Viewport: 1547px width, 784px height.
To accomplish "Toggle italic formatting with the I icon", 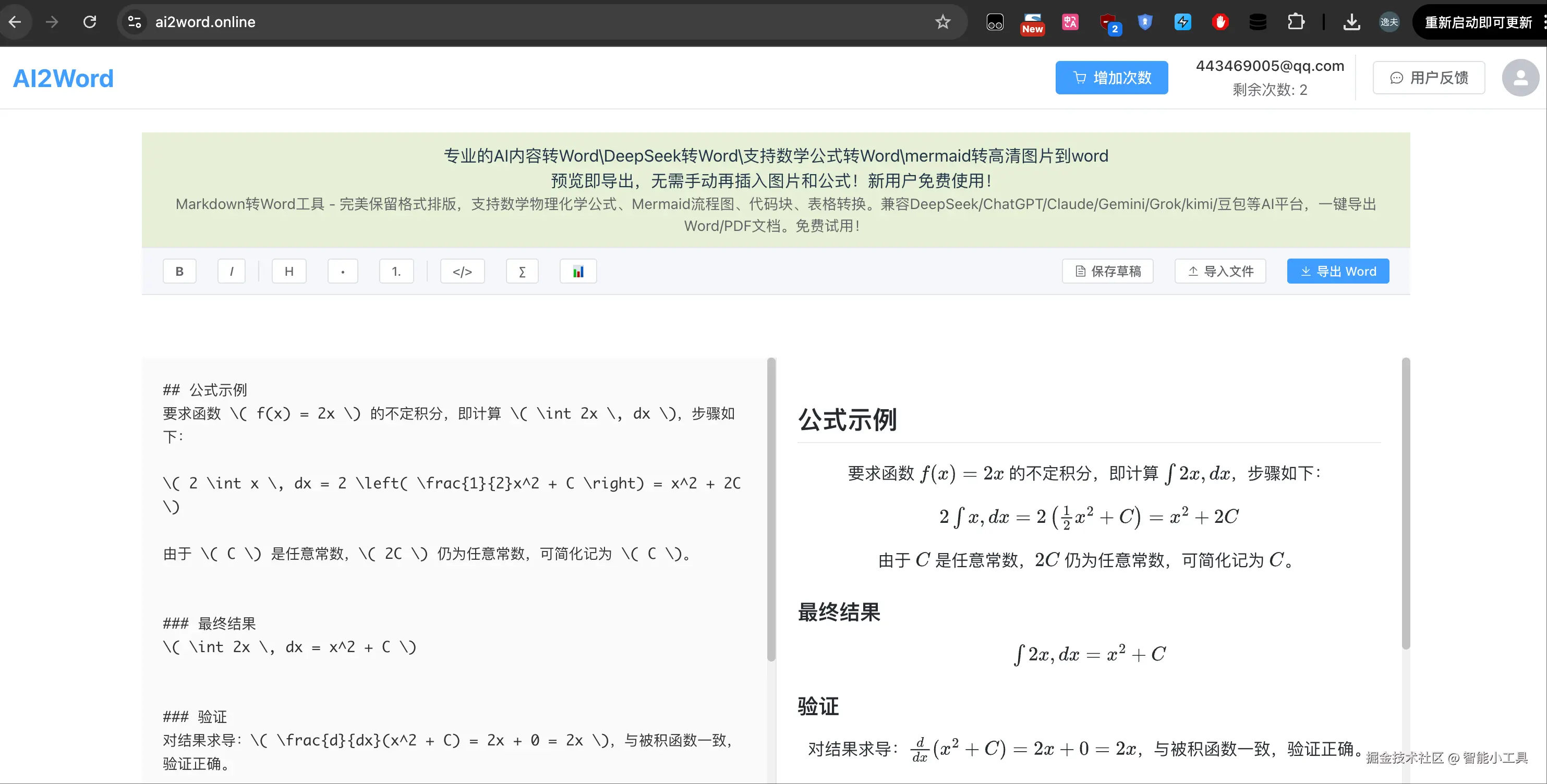I will (231, 271).
